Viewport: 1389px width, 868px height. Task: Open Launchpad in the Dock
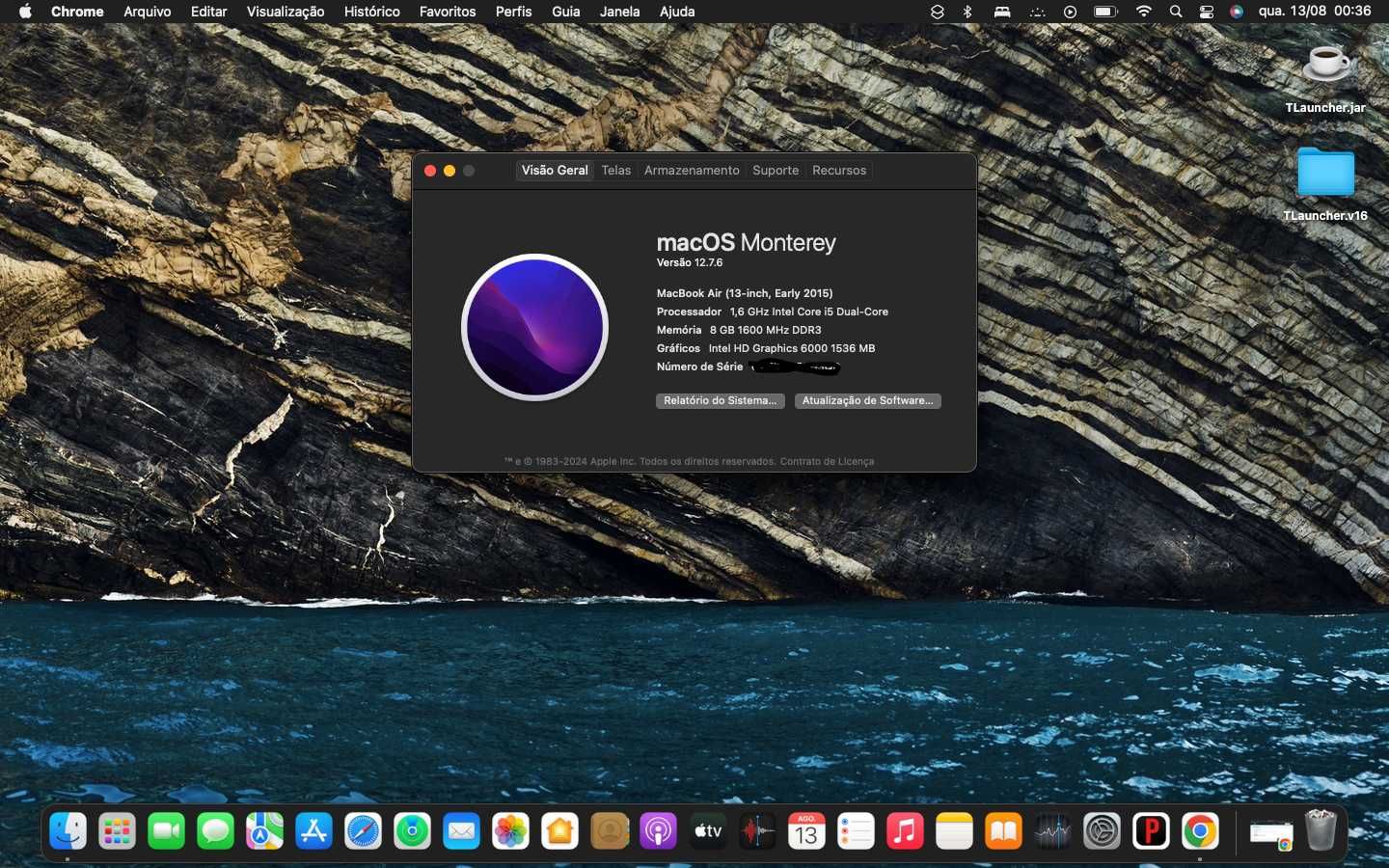(x=118, y=831)
